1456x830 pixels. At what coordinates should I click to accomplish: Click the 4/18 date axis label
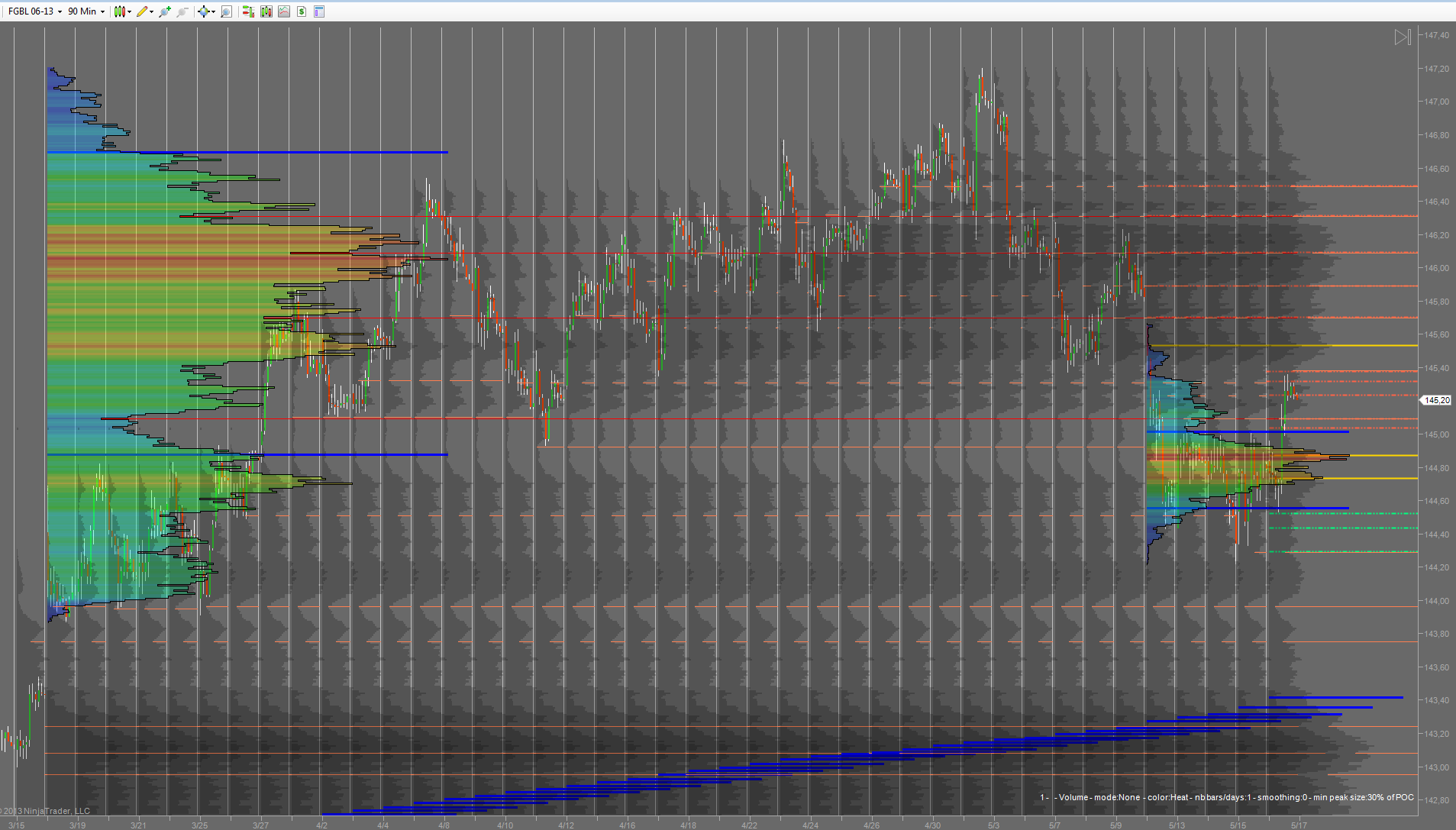point(688,825)
